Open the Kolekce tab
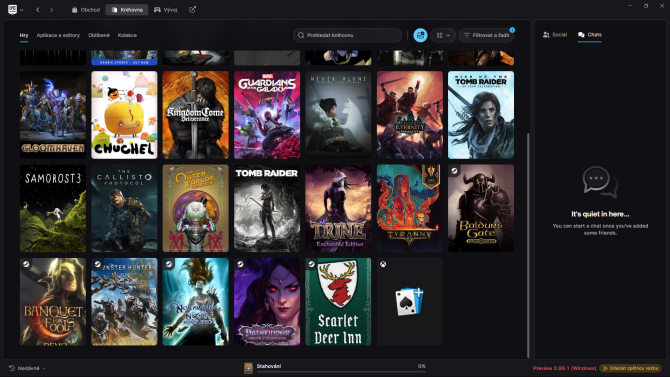 coord(127,35)
